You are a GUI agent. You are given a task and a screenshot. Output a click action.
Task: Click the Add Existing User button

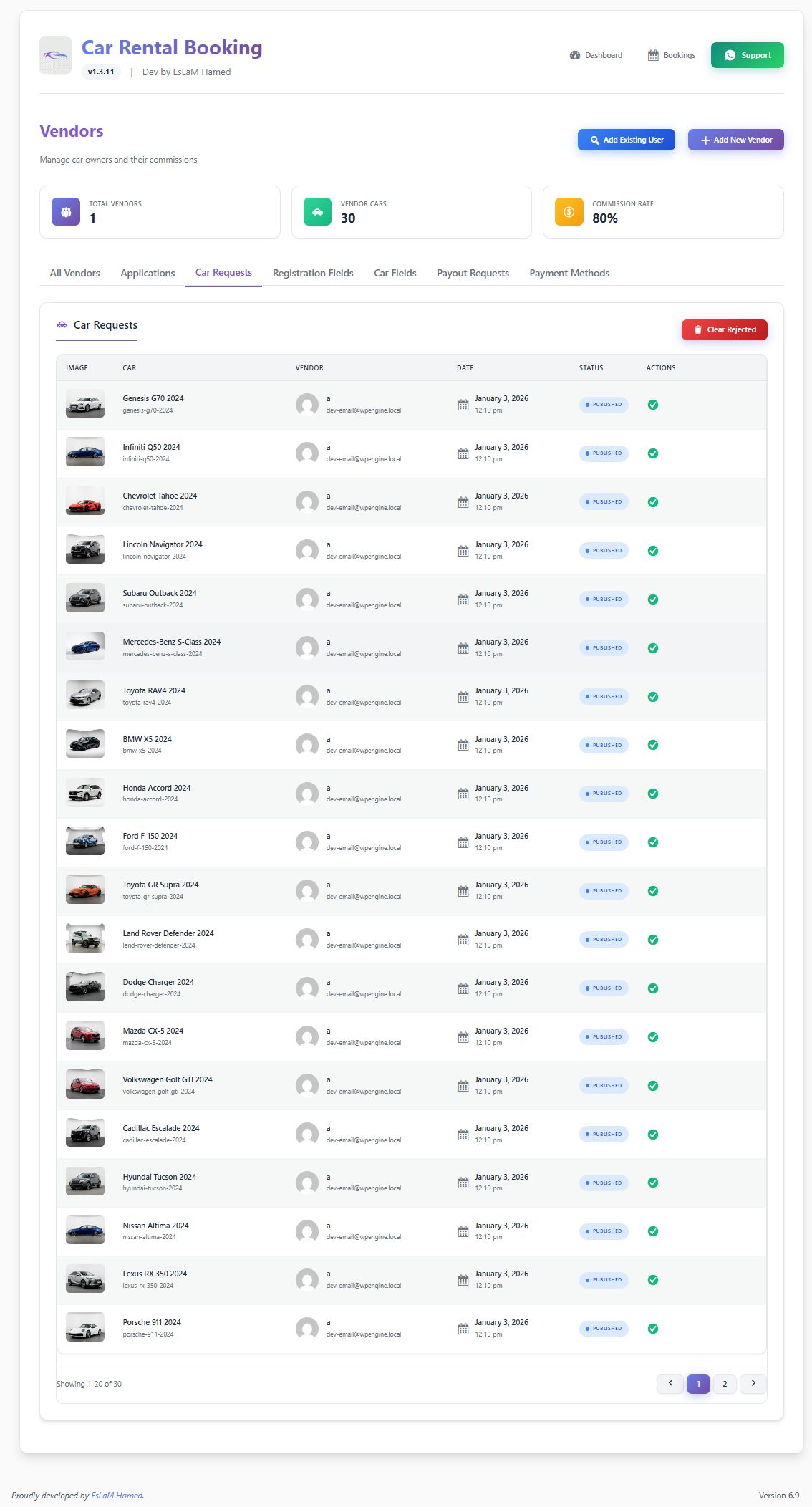click(627, 140)
